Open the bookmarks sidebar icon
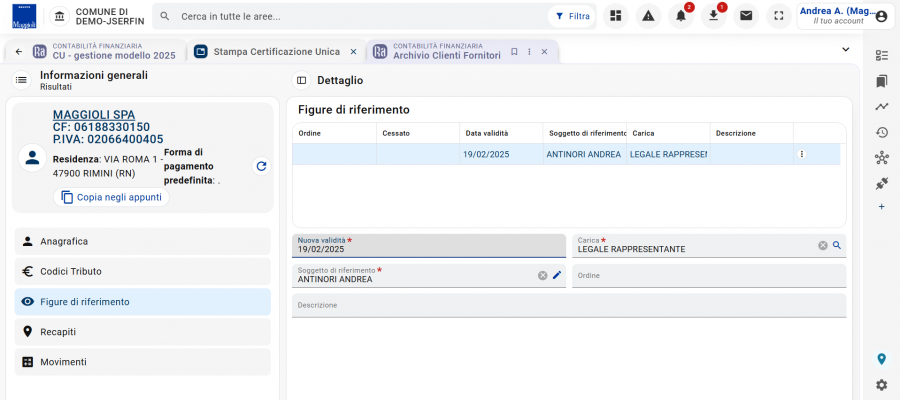The image size is (900, 400). 882,81
